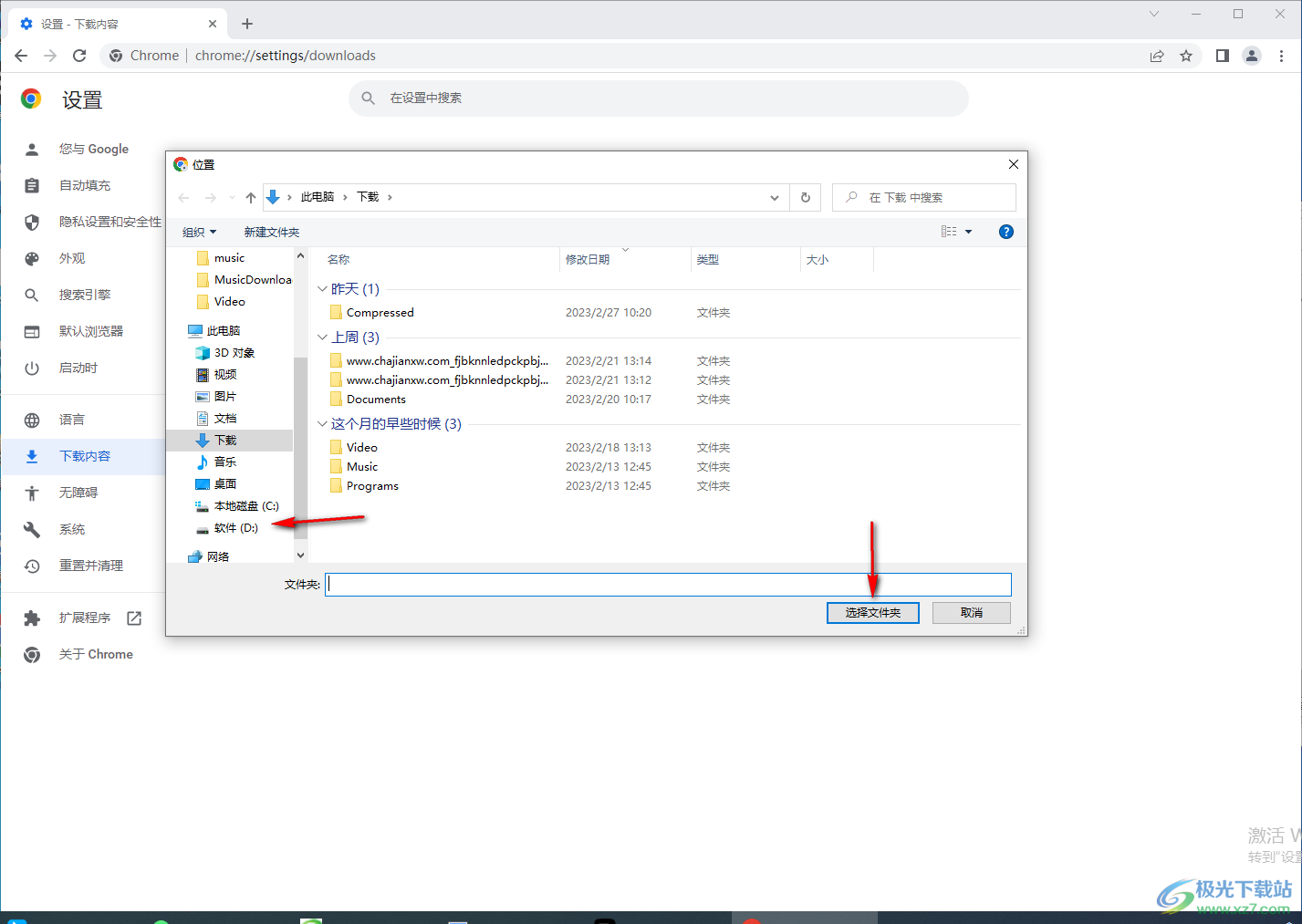Click 新建文件夹 button

(272, 233)
